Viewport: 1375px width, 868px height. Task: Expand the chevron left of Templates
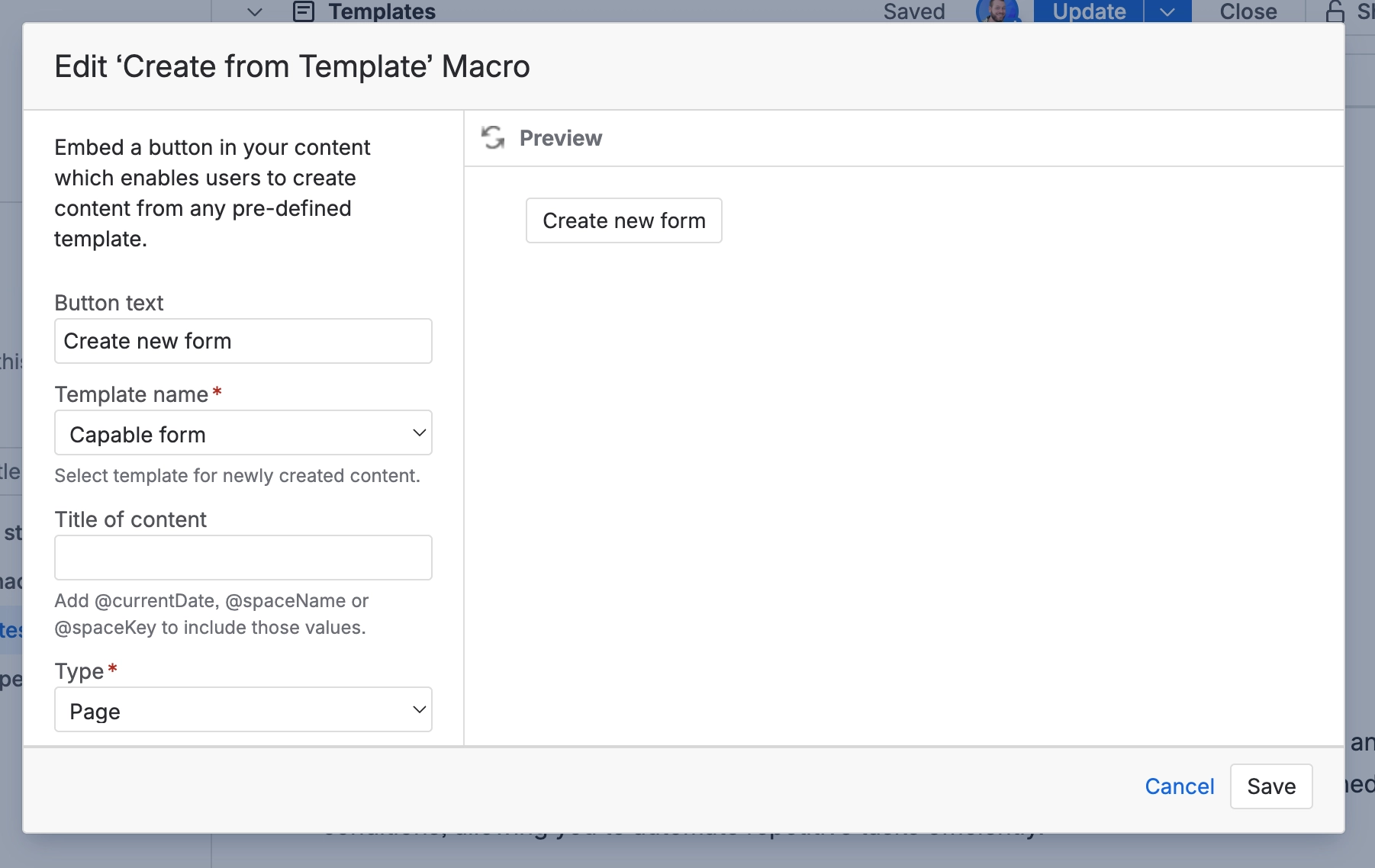[x=255, y=12]
